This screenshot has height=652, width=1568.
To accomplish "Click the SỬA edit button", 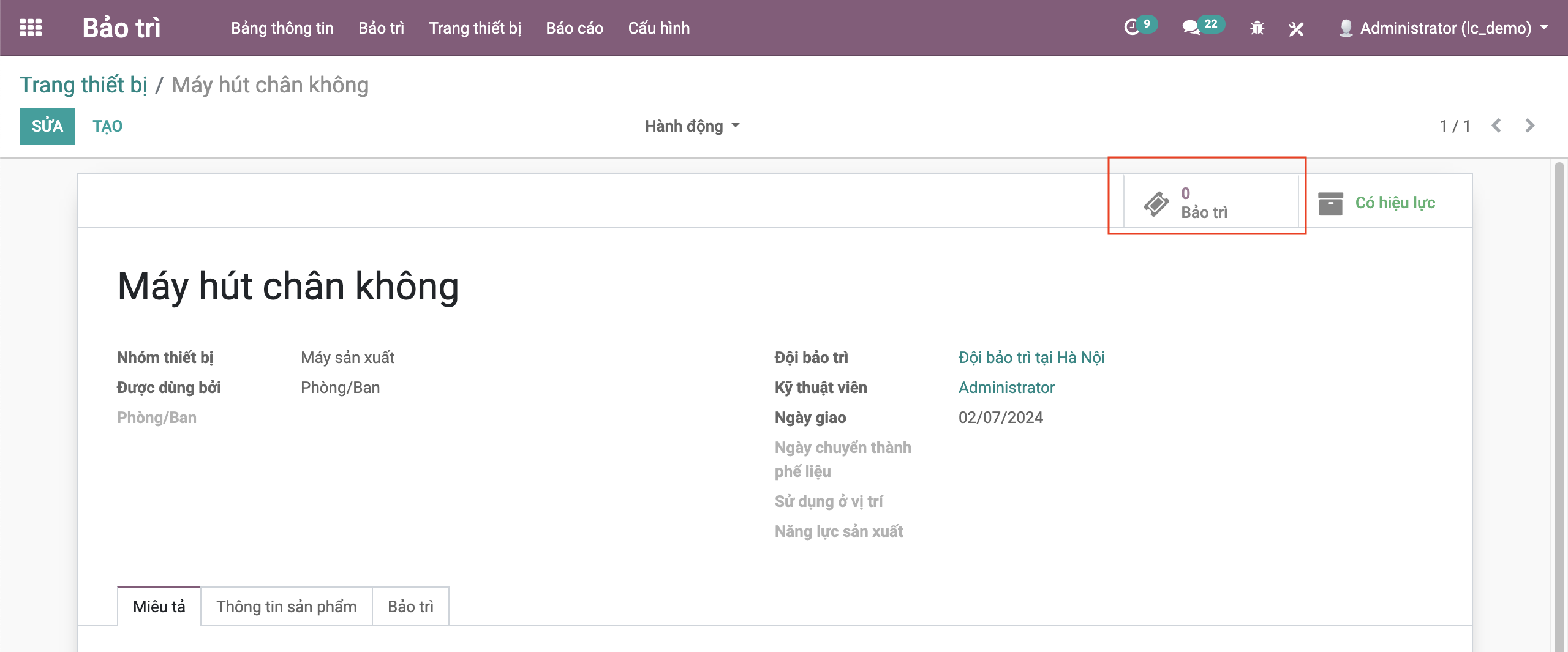I will coord(47,126).
